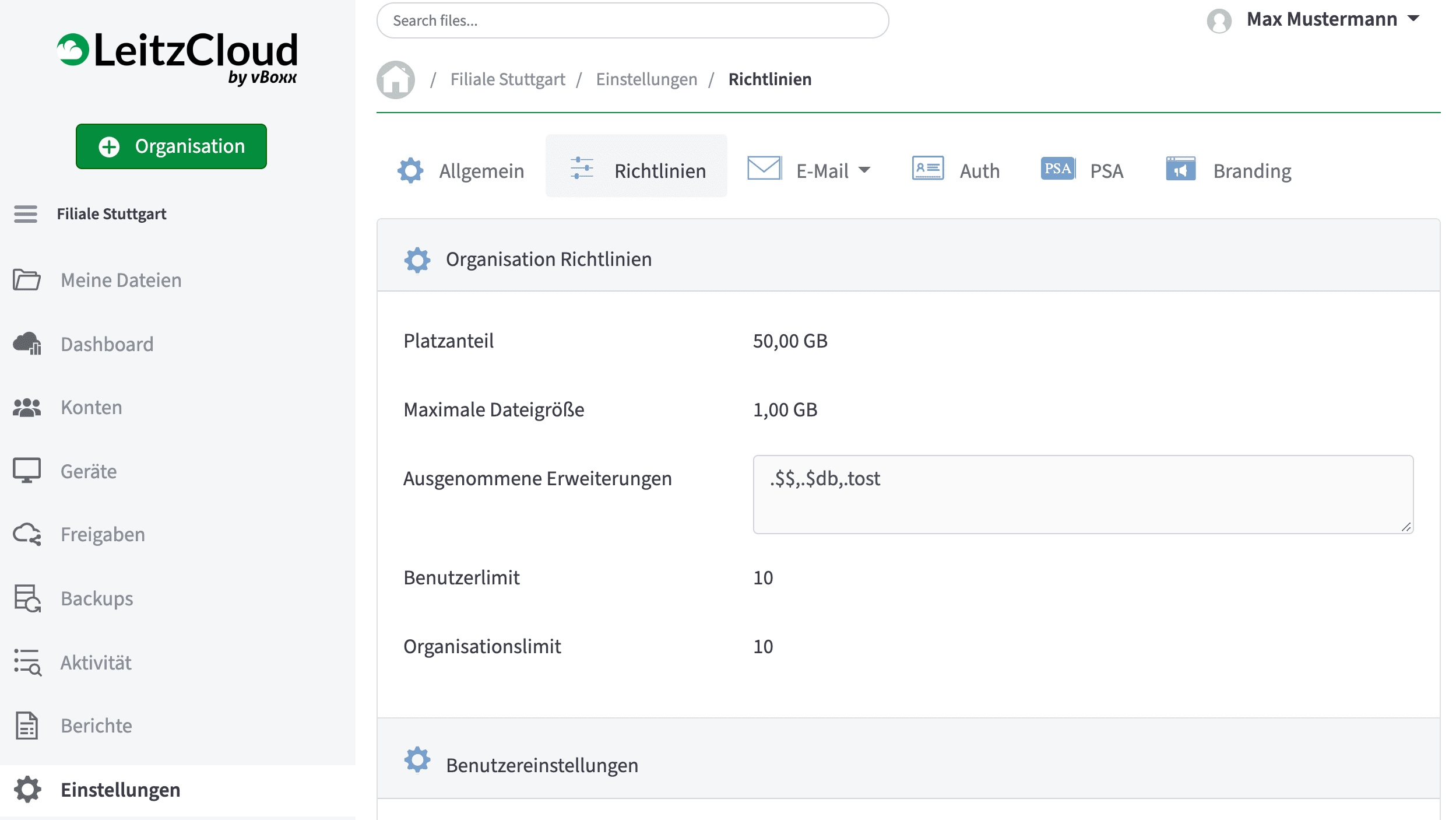Click the Benutzerlimit value 10
The height and width of the screenshot is (820, 1456).
click(763, 577)
